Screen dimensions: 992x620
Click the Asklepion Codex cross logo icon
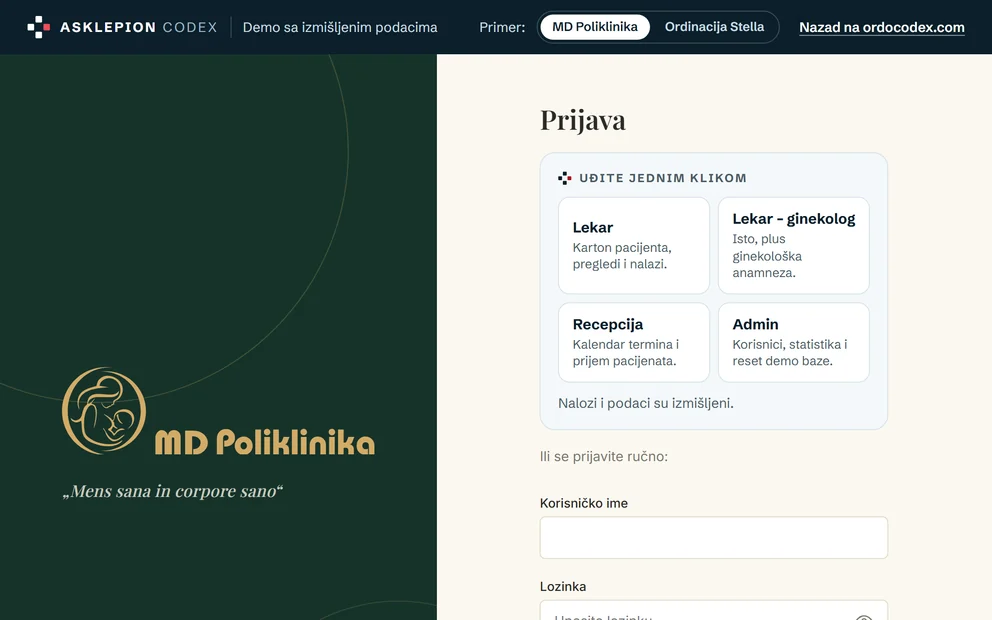[x=39, y=27]
